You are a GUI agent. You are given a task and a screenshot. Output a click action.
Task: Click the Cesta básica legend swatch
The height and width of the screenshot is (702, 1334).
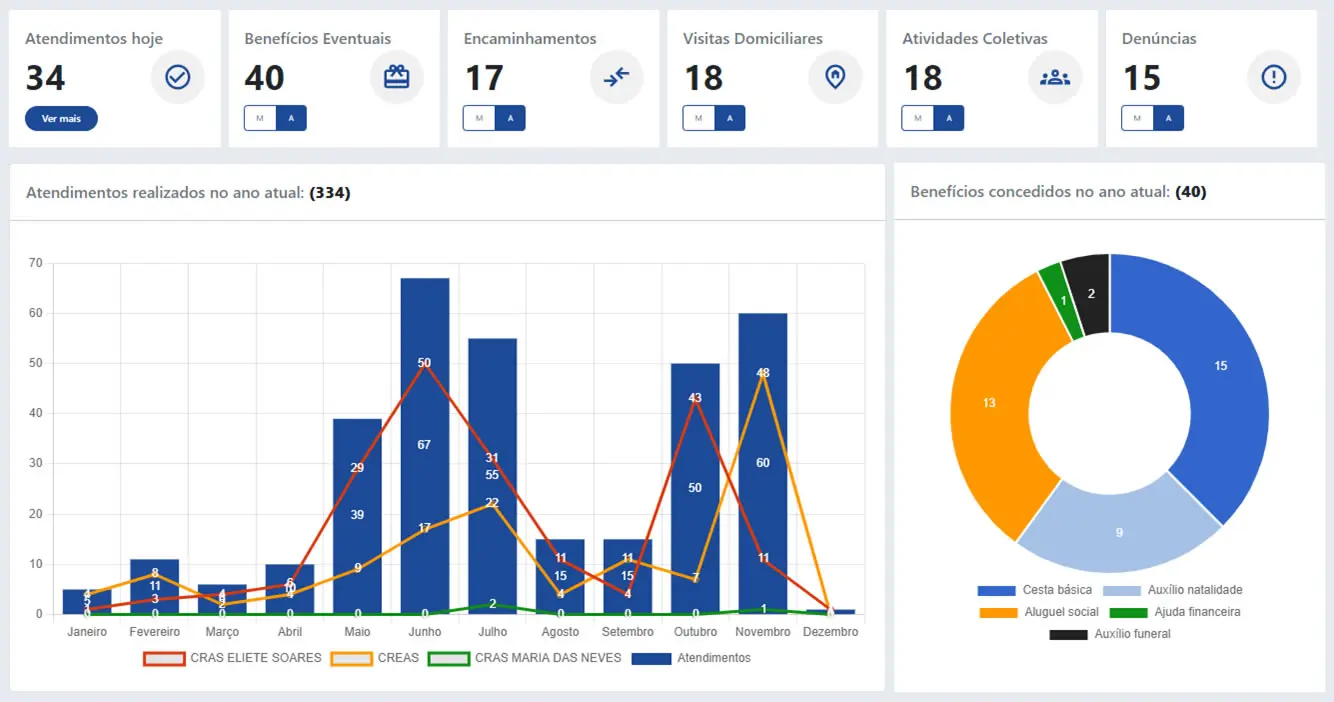tap(996, 590)
